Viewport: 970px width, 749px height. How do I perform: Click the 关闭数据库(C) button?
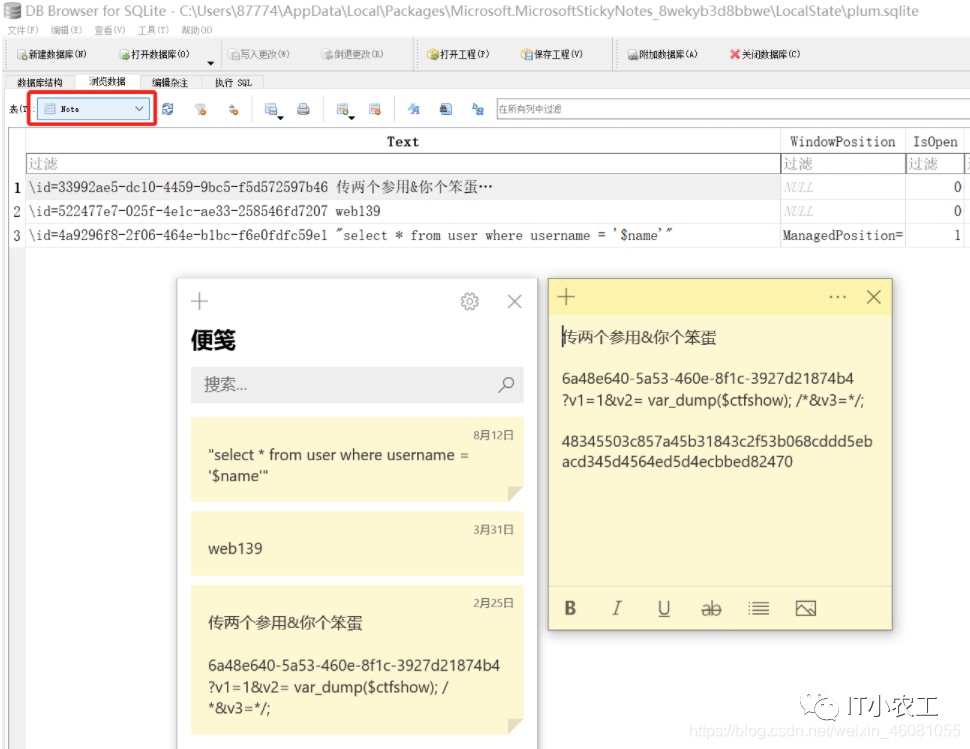[x=765, y=54]
